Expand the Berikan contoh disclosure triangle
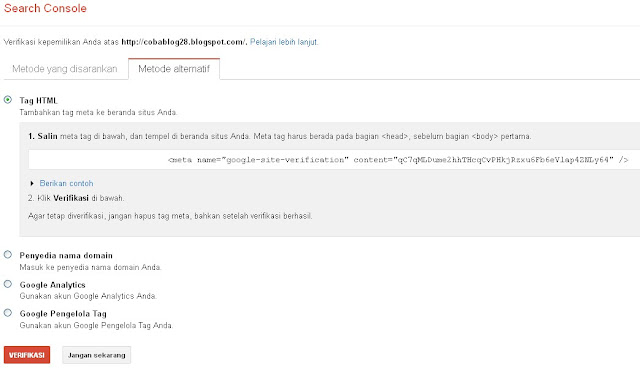 [x=32, y=183]
